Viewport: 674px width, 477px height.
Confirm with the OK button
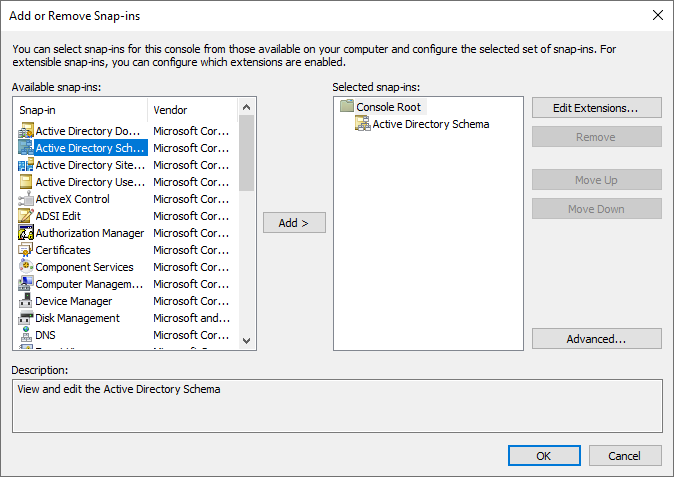544,456
